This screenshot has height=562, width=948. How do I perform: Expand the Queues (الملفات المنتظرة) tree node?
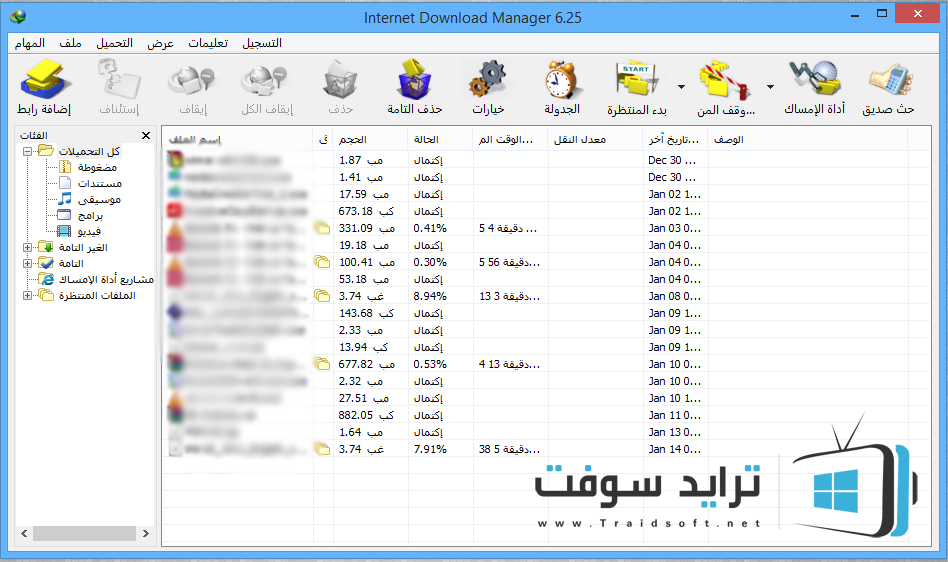coord(27,296)
